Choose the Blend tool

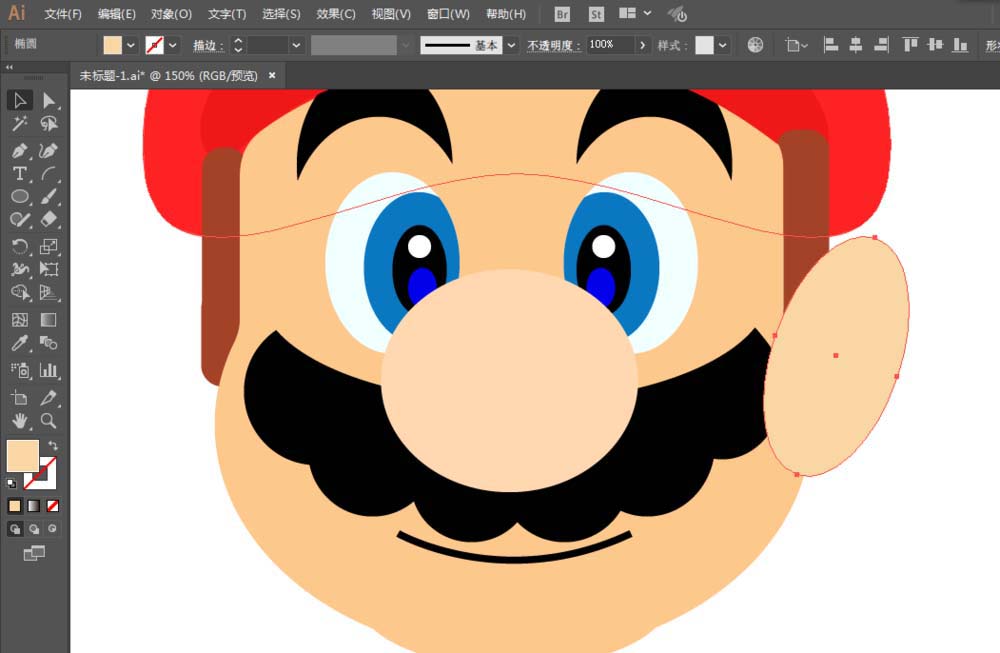(48, 343)
